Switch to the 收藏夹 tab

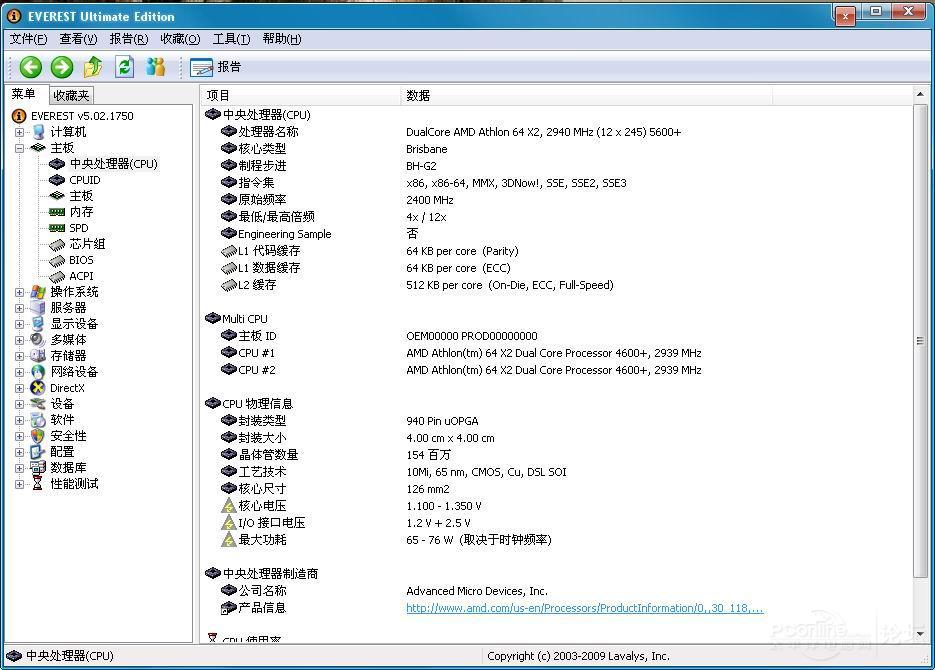pos(71,95)
